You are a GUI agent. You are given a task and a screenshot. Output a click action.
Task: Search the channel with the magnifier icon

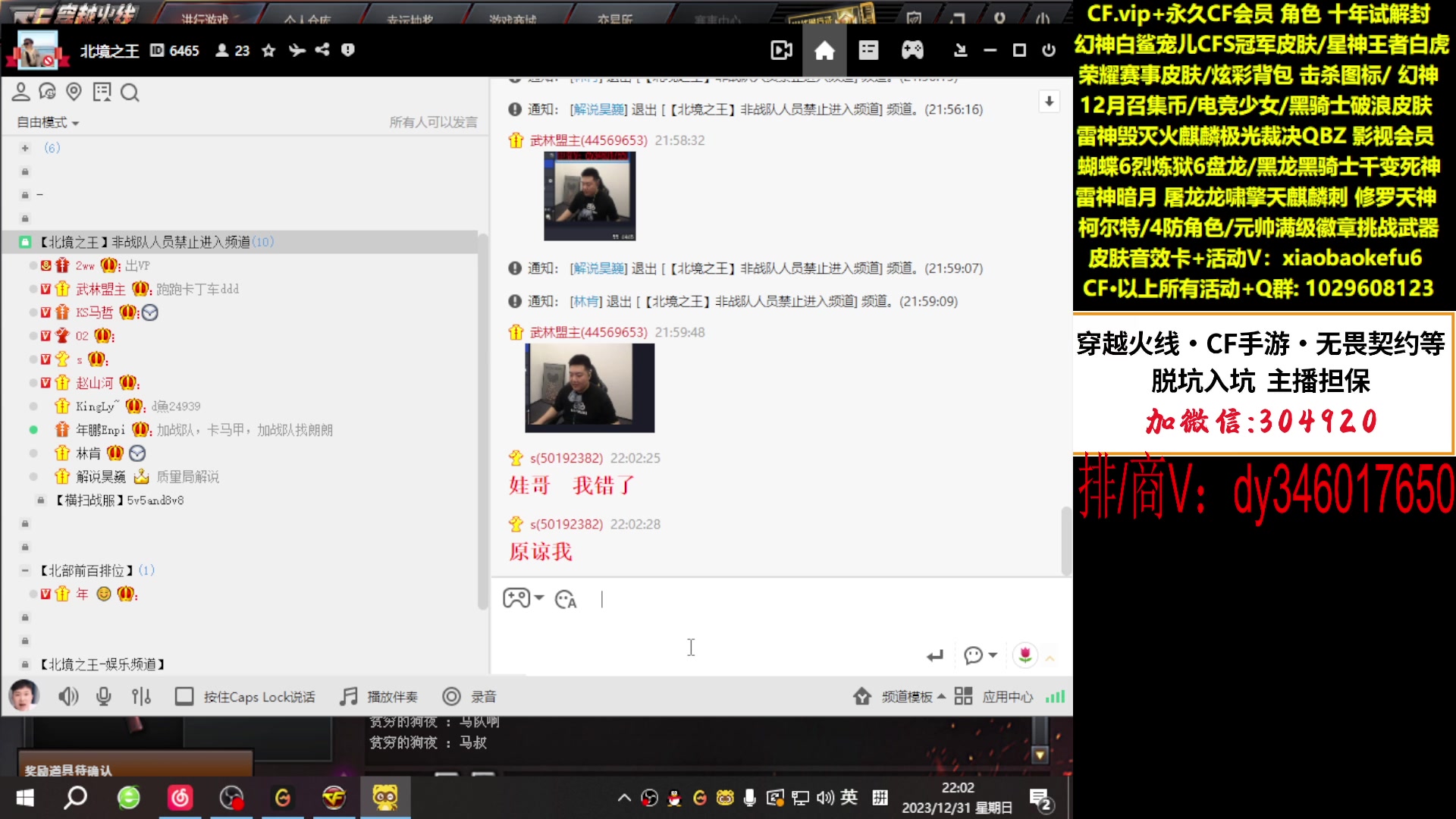(x=130, y=93)
